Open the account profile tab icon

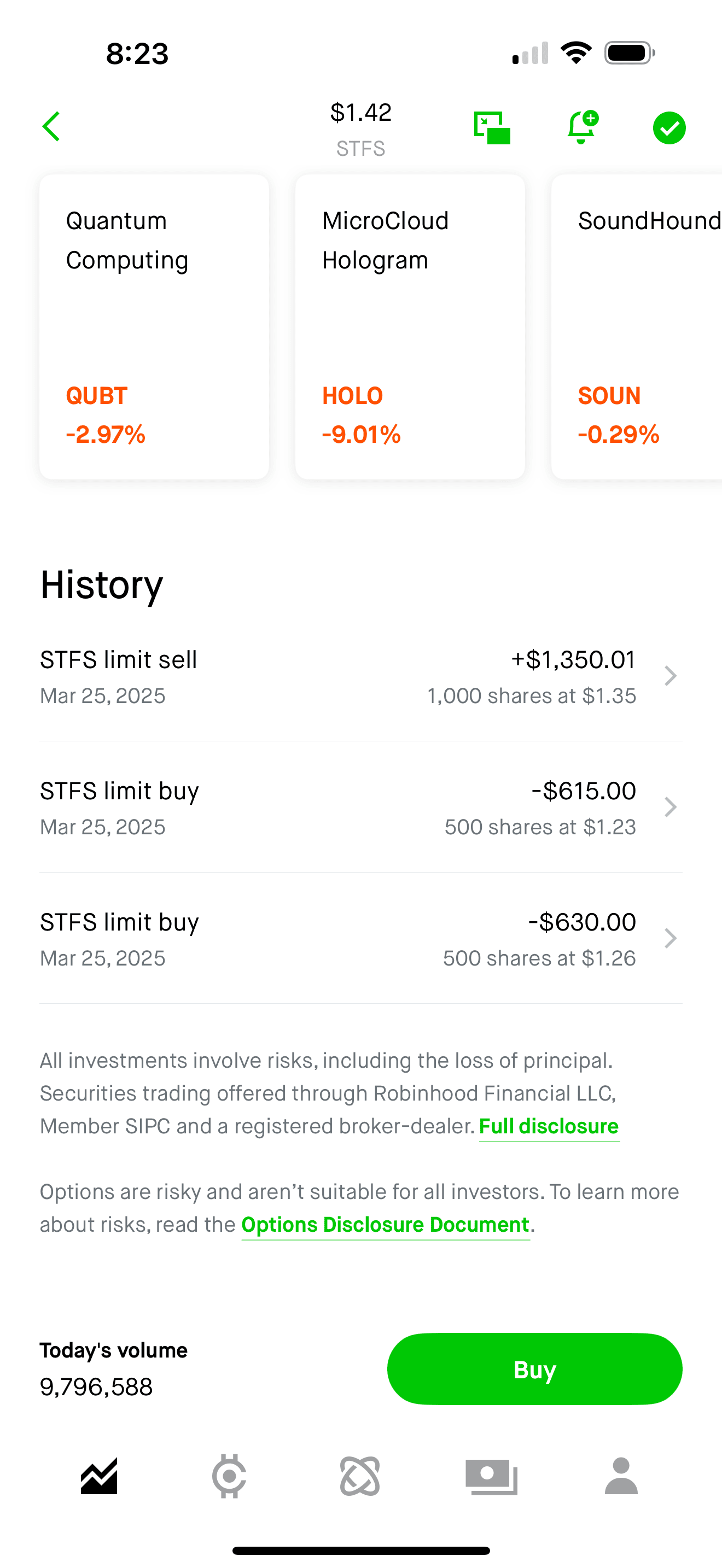click(621, 1476)
